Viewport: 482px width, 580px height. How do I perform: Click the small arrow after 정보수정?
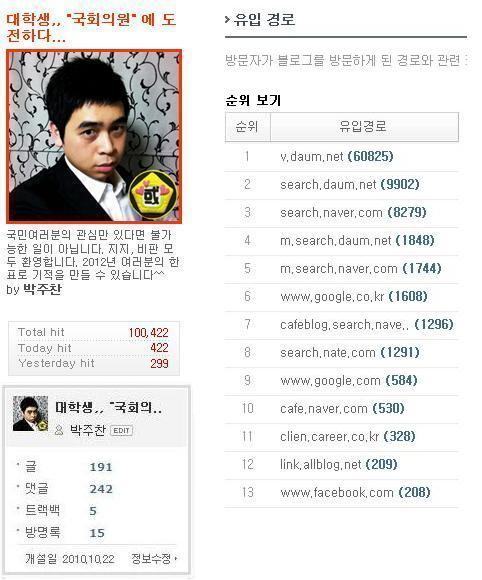coord(175,558)
